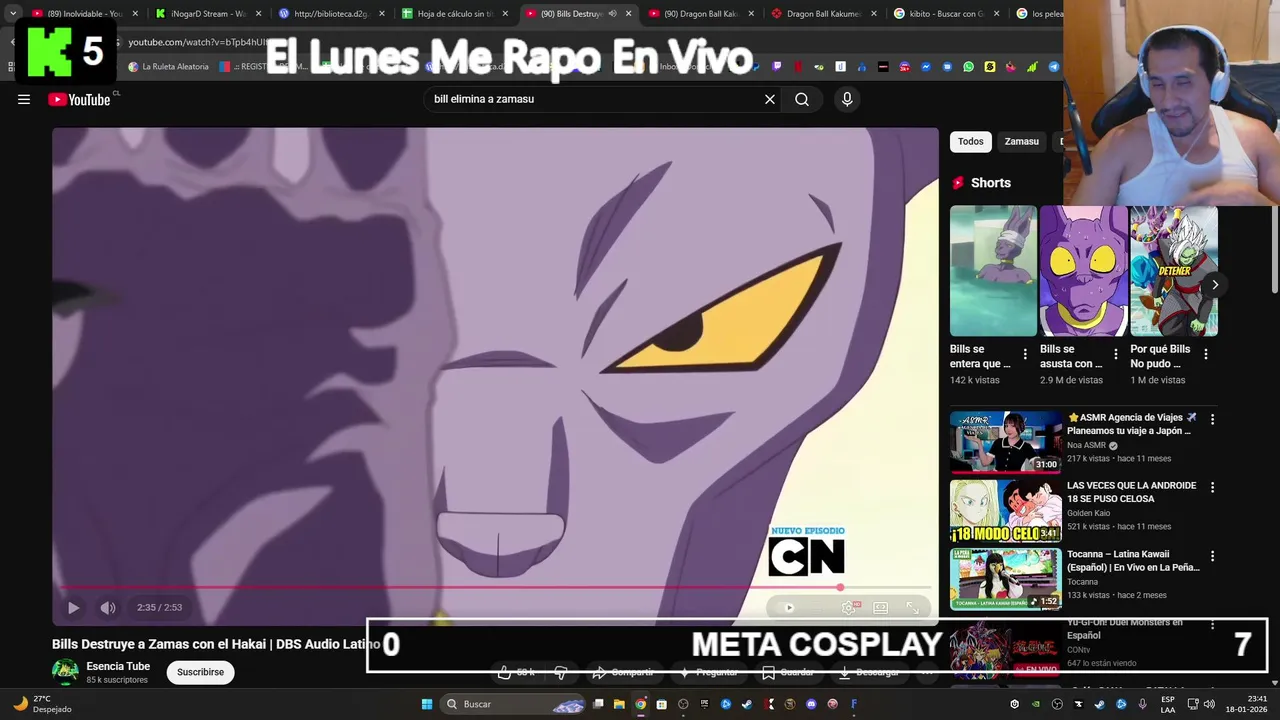Open the player settings gear

848,607
